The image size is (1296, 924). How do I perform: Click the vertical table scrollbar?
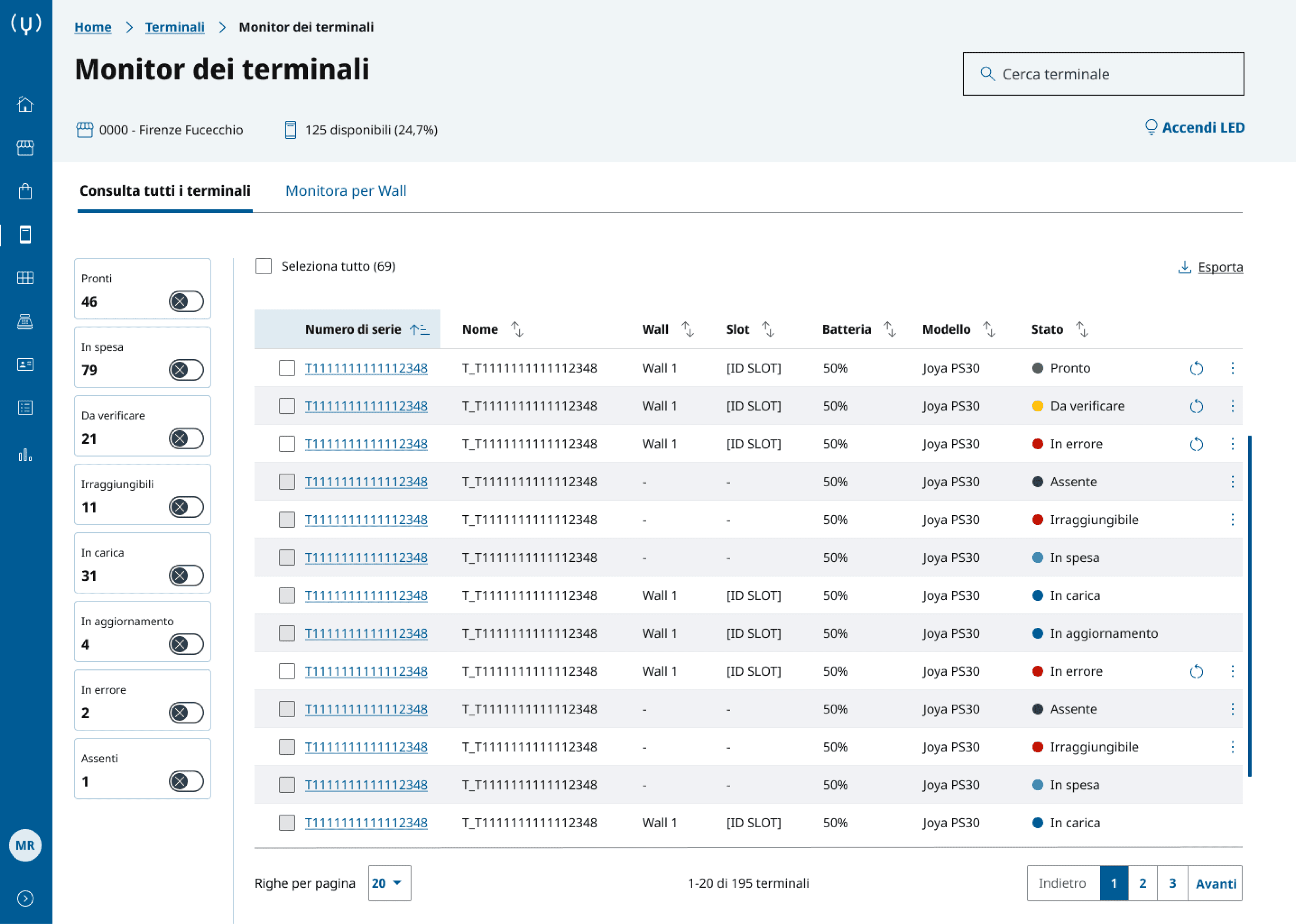(1249, 605)
